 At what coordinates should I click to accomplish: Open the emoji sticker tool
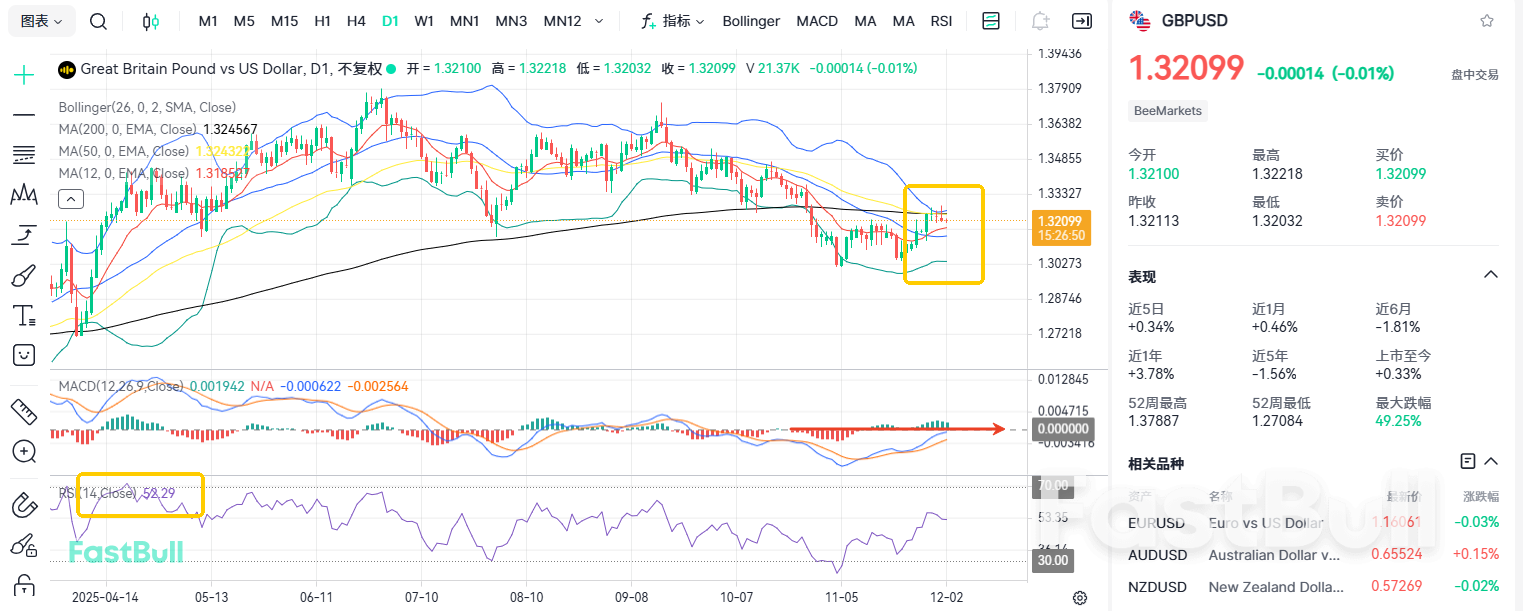(x=23, y=355)
